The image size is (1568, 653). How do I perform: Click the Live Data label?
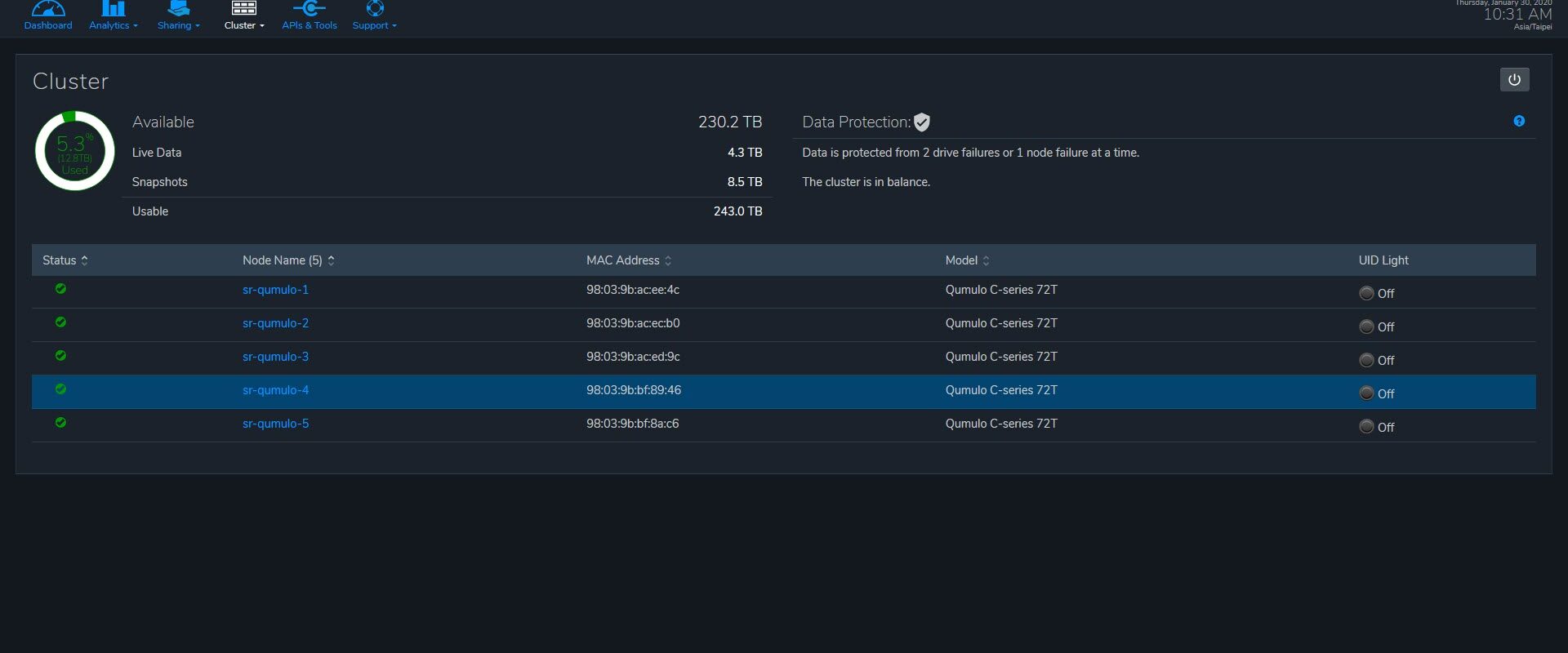(x=157, y=153)
